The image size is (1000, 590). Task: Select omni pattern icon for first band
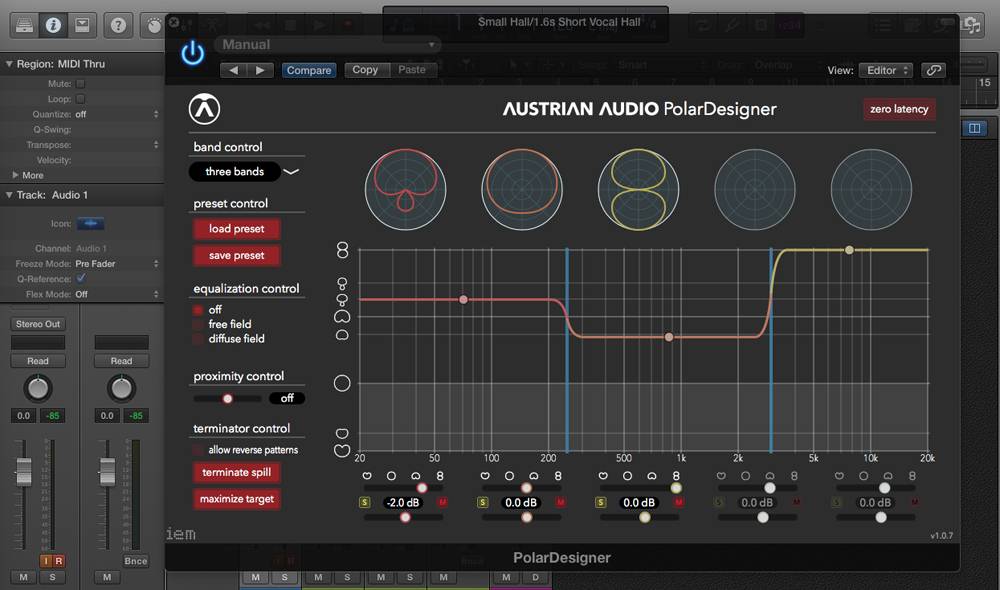click(392, 476)
